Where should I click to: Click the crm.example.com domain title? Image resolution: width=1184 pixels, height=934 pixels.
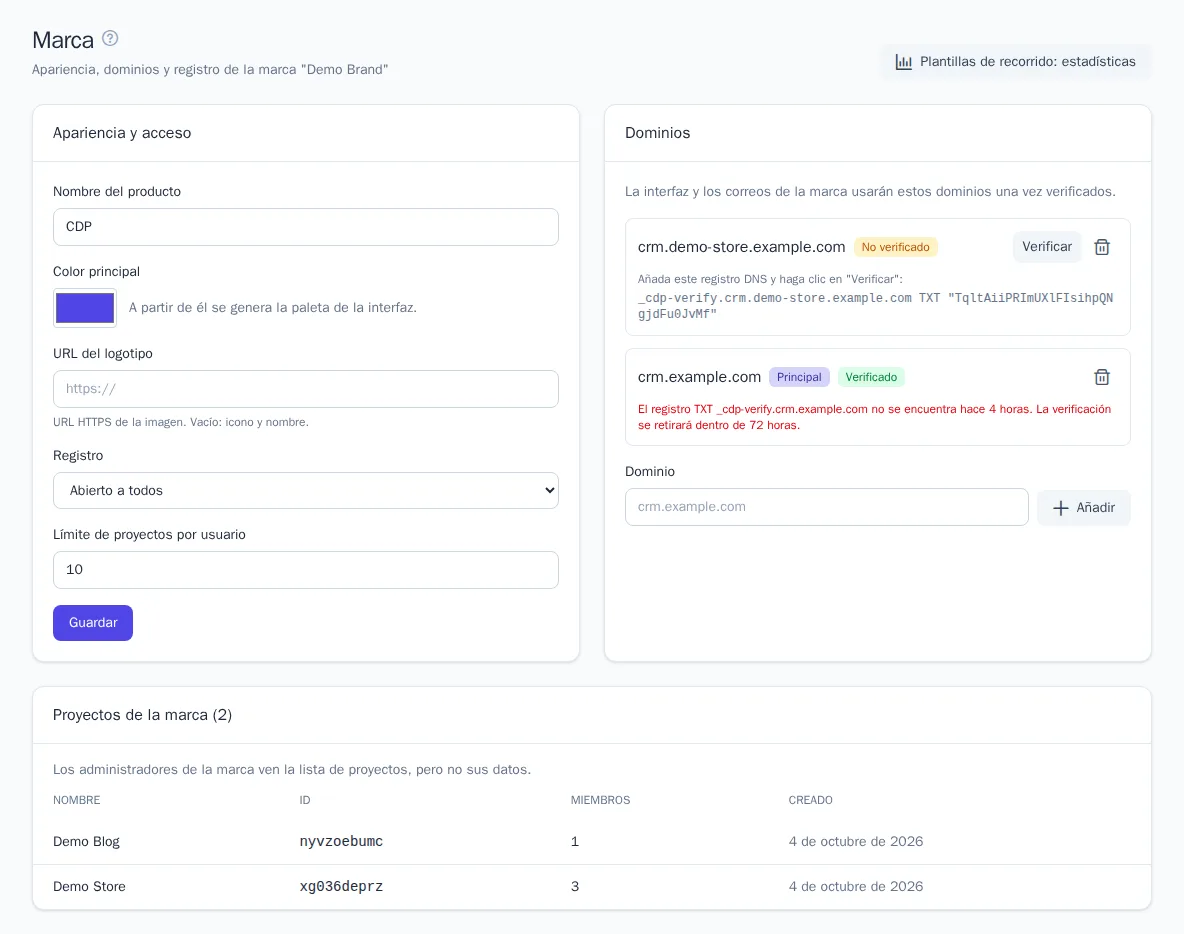tap(699, 377)
